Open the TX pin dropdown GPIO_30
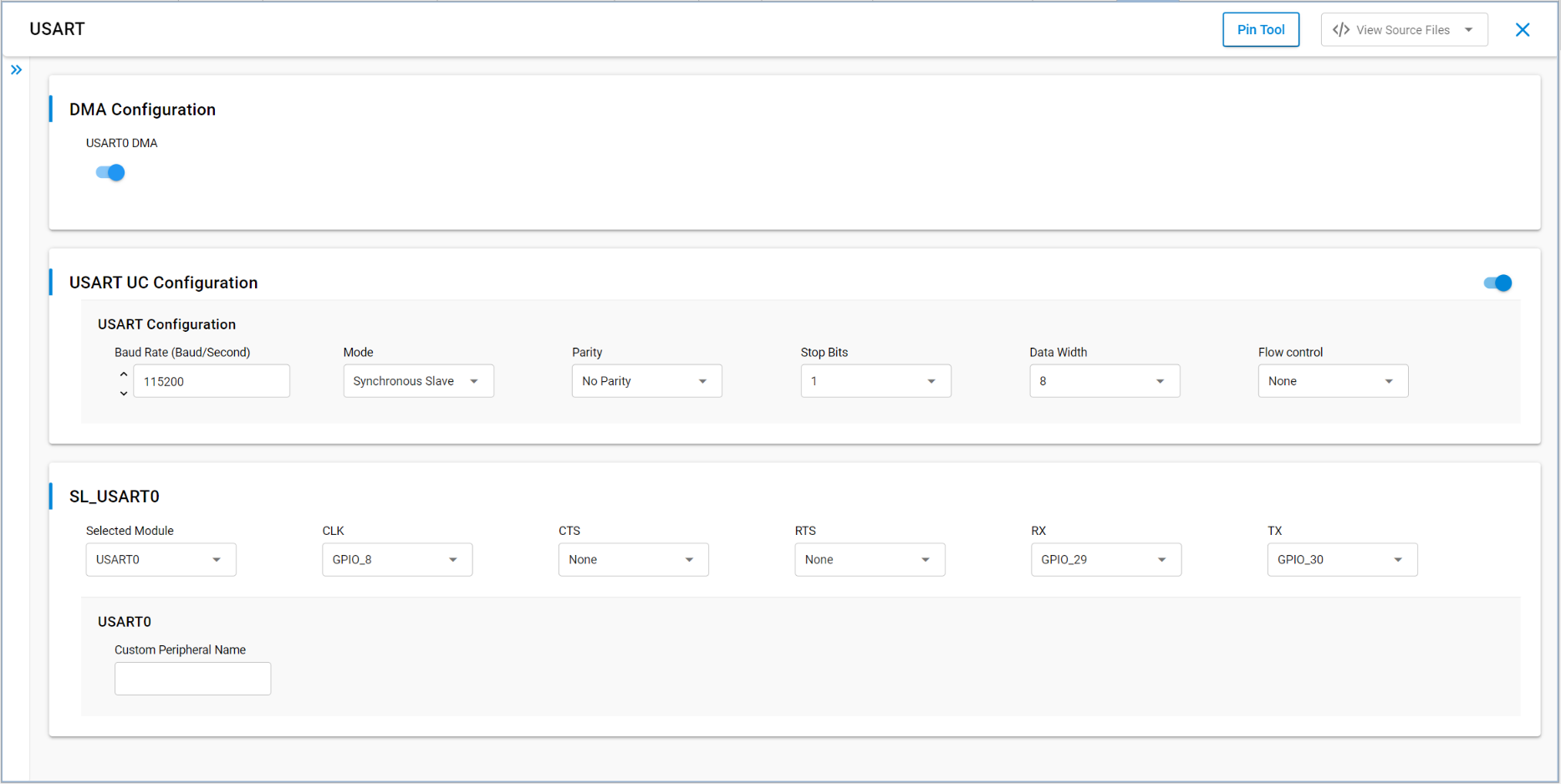Screen dimensions: 1561x784 tap(1342, 560)
